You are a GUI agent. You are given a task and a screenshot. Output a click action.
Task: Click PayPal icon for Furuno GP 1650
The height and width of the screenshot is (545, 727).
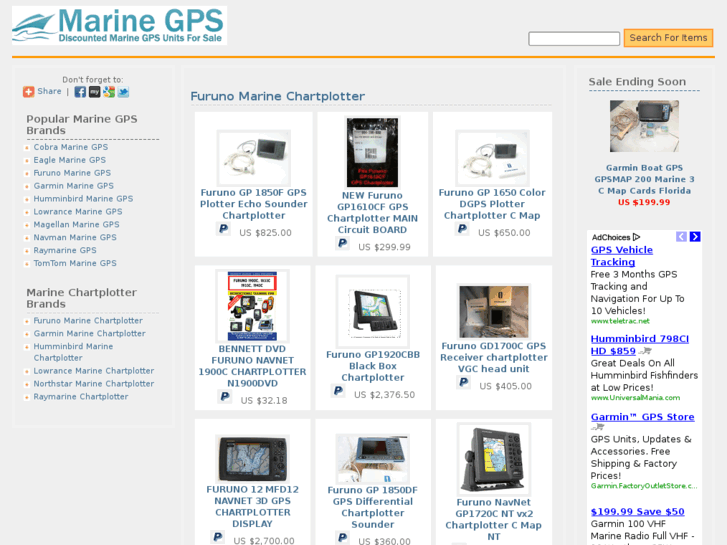(x=462, y=229)
